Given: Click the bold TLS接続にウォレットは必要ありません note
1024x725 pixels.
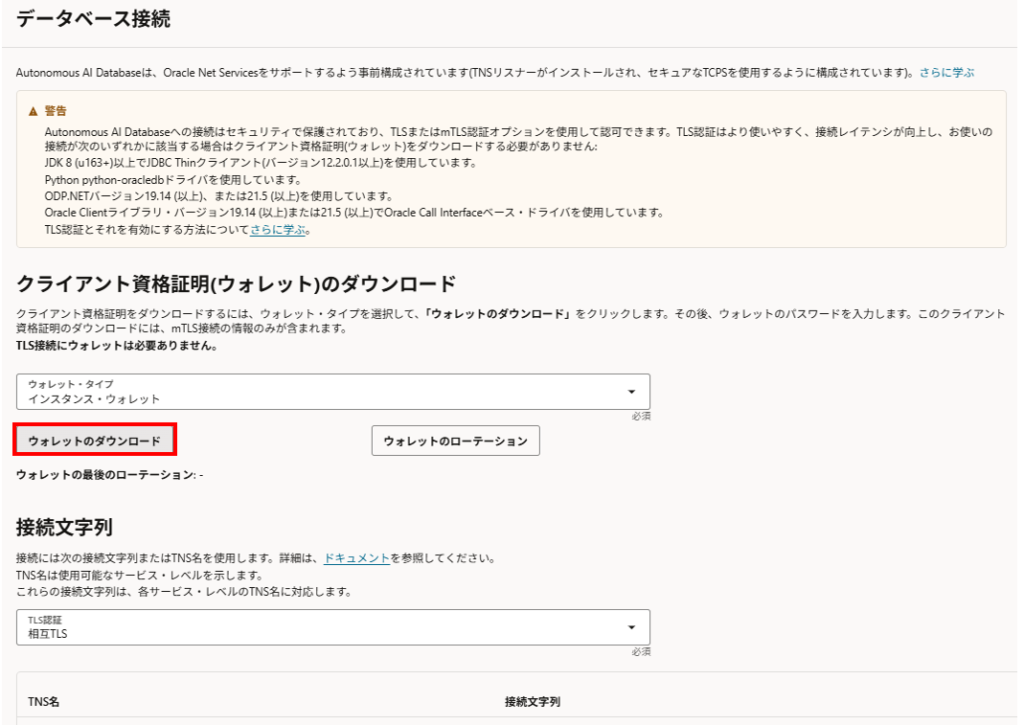Looking at the screenshot, I should 116,346.
